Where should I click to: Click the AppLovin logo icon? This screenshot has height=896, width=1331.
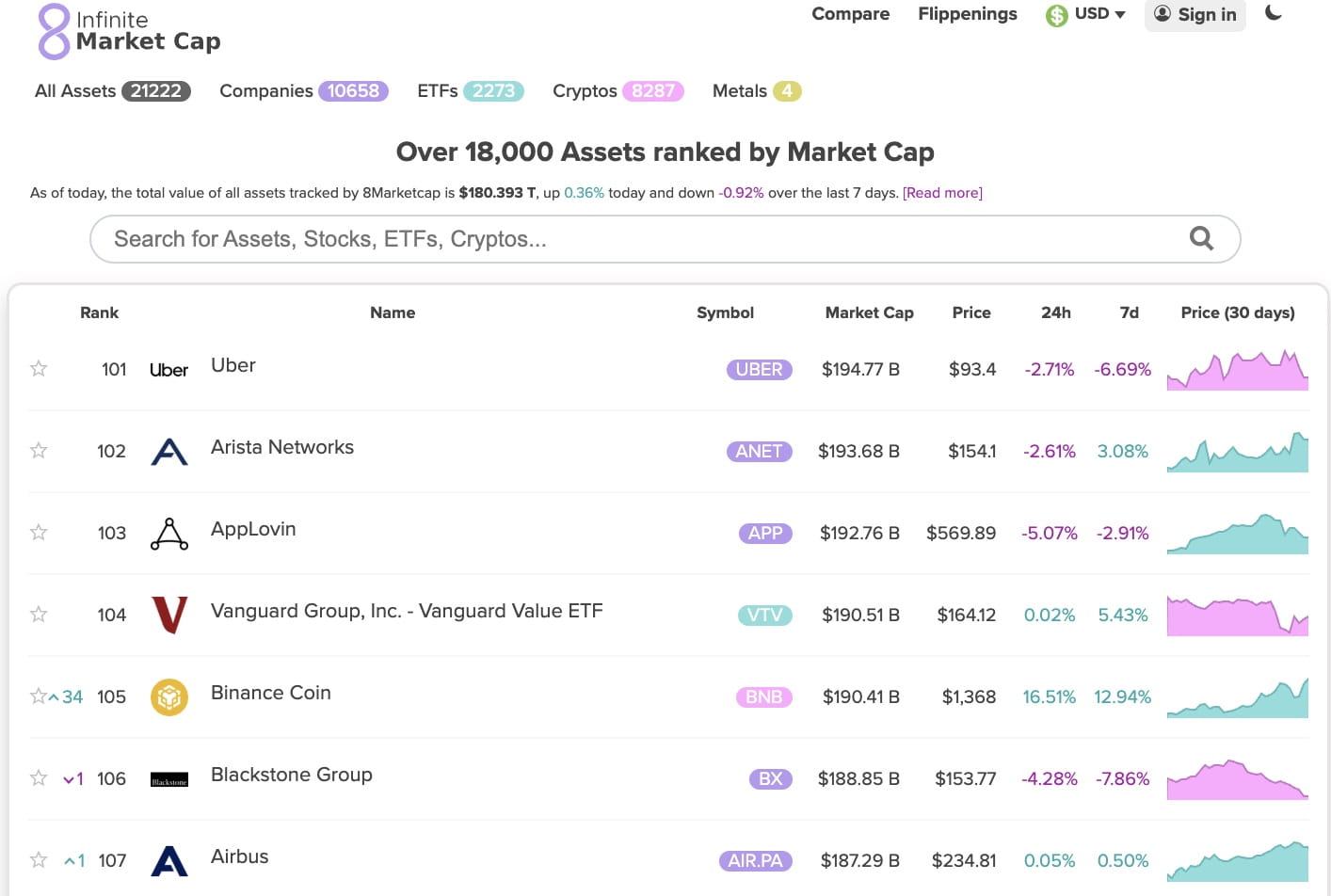[169, 534]
